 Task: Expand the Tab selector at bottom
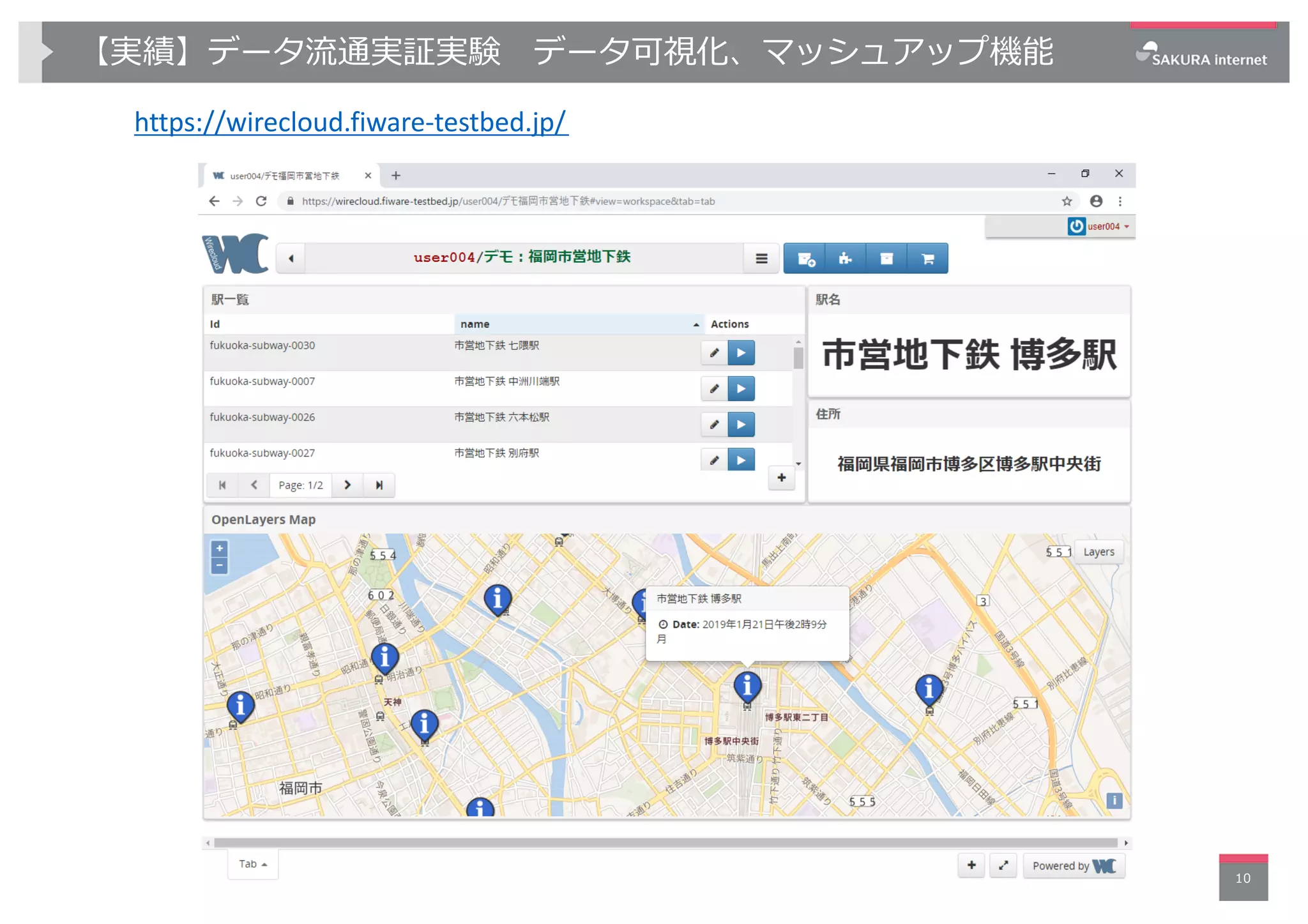point(253,864)
